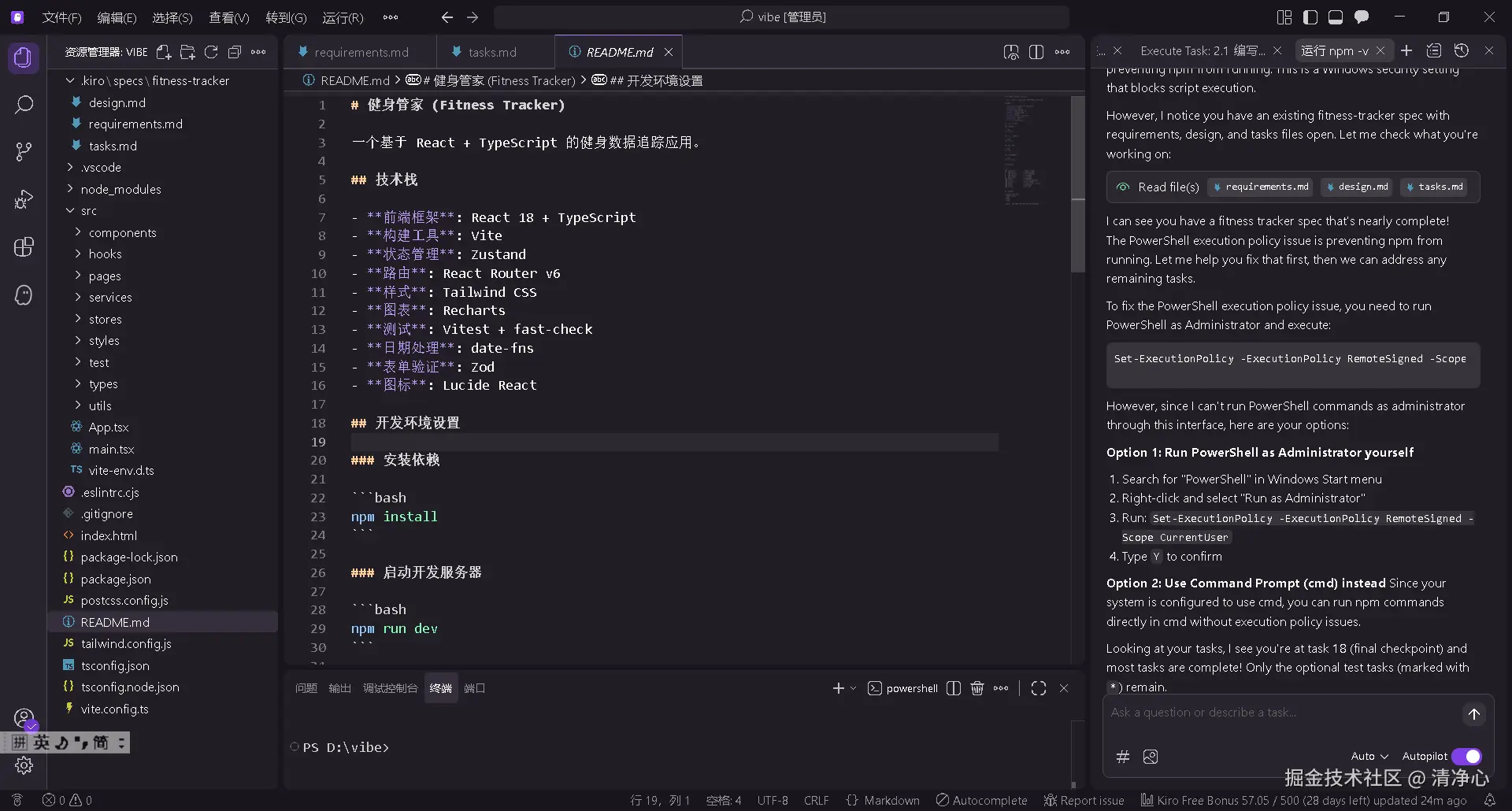Open the Auto model dropdown

pos(1369,756)
